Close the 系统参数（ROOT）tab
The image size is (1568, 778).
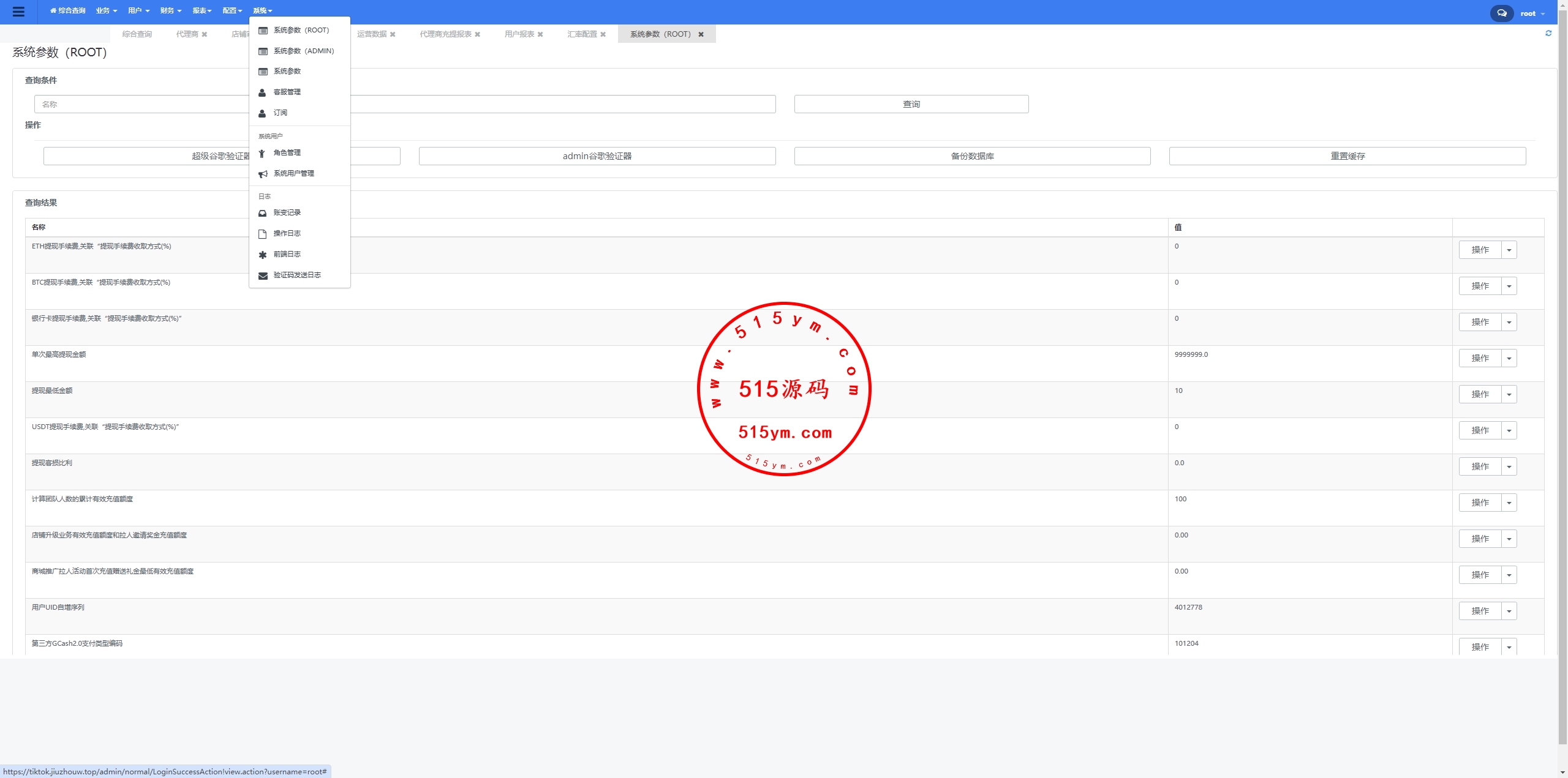click(x=701, y=34)
